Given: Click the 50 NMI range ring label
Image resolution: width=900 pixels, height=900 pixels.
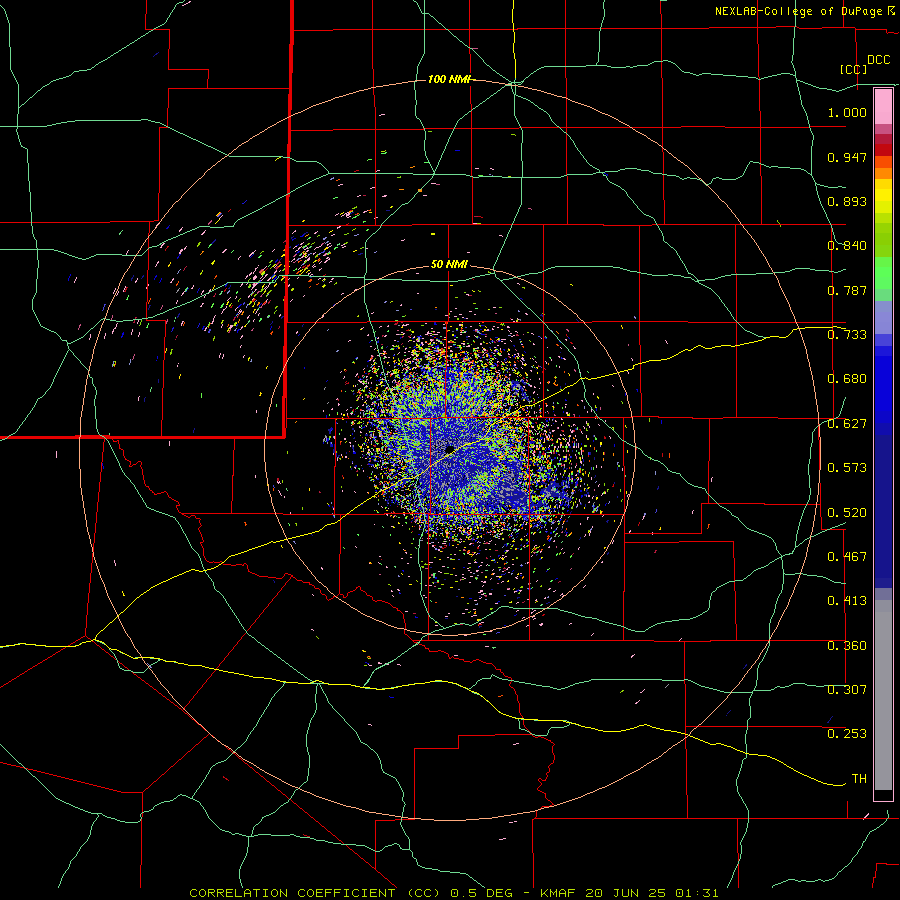Looking at the screenshot, I should (x=449, y=265).
